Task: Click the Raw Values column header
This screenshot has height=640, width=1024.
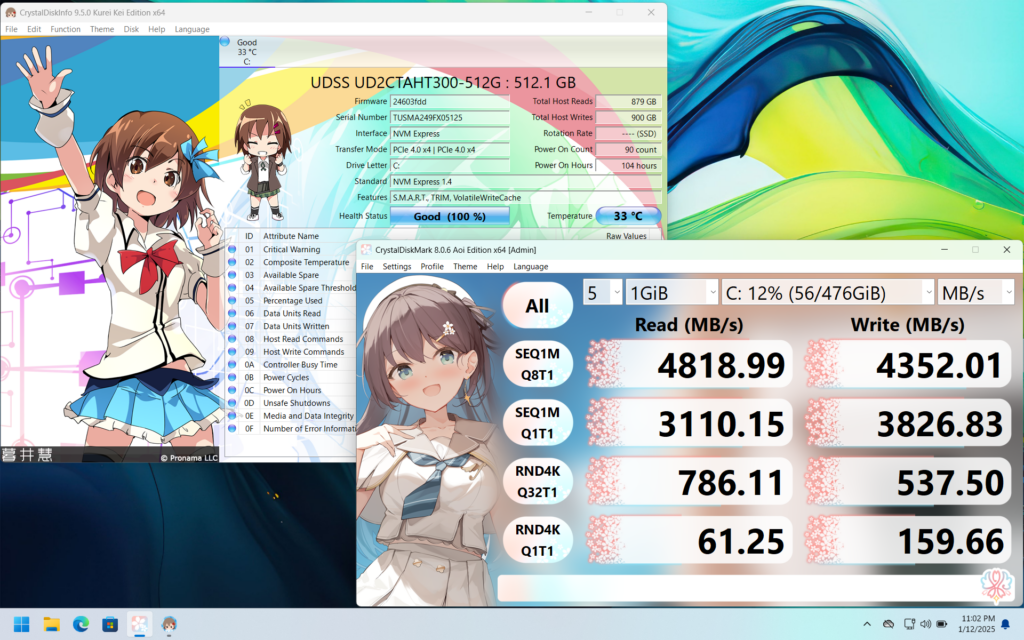Action: click(x=626, y=236)
